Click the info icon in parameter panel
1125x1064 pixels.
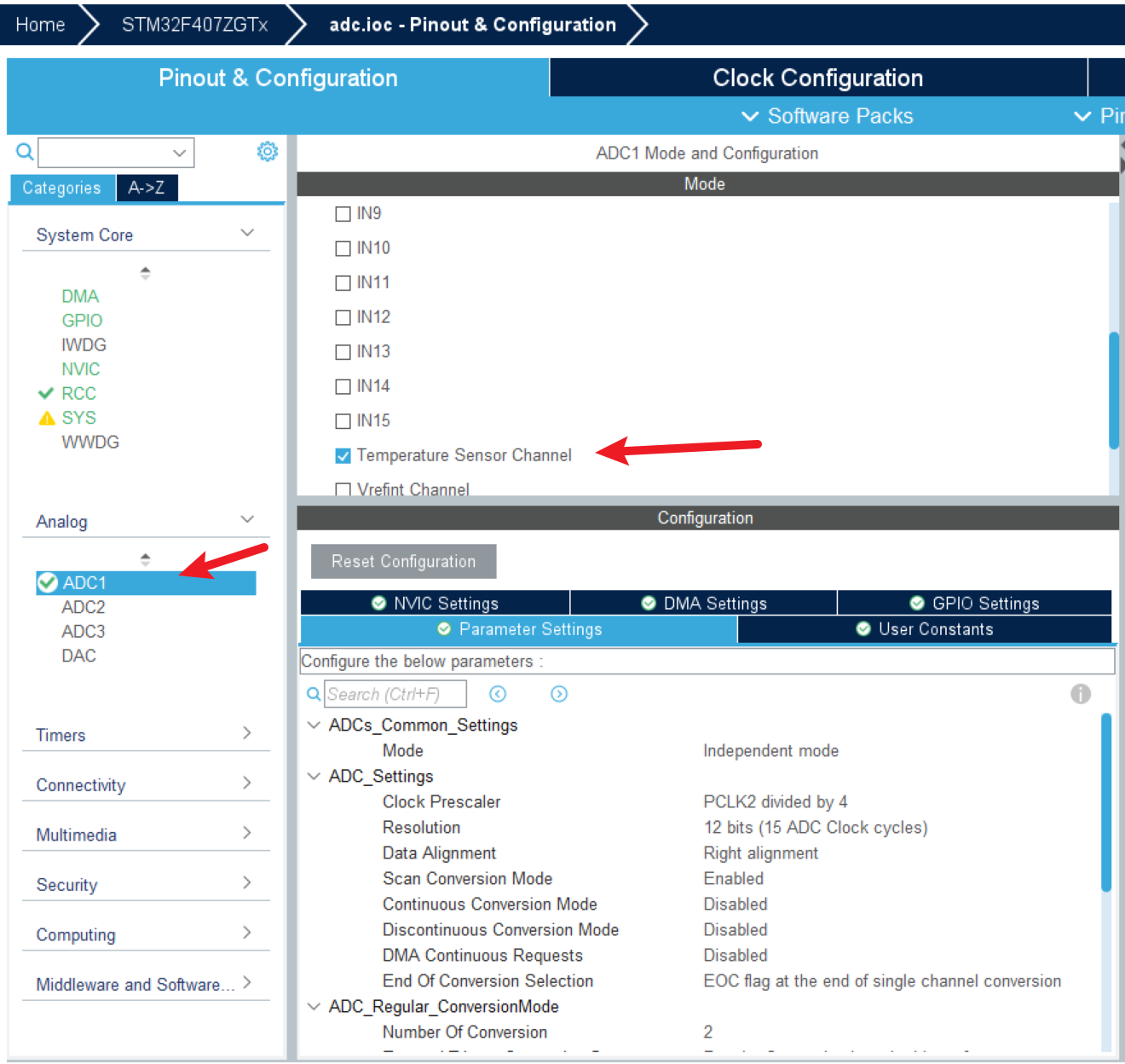click(x=1081, y=694)
